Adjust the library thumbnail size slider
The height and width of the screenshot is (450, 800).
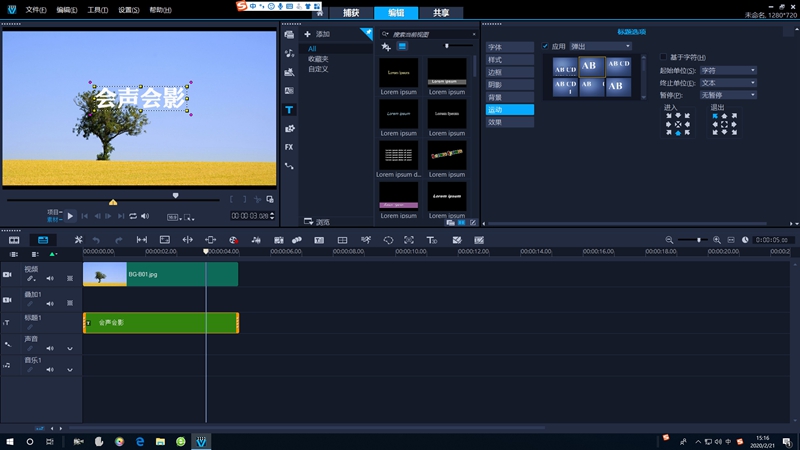pos(446,46)
